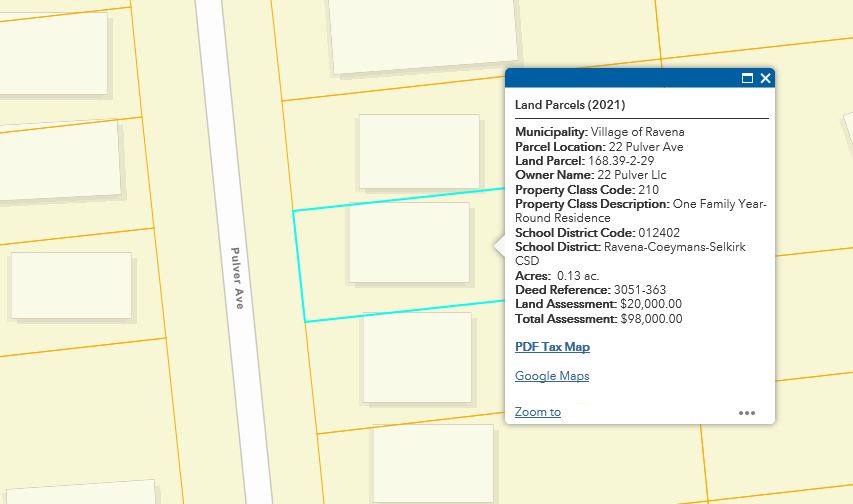Open the popup's three-dot more options menu

click(747, 412)
